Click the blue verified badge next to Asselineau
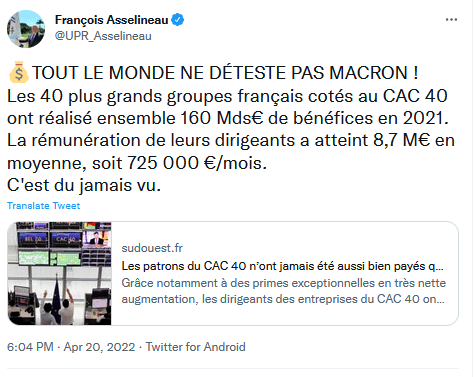The height and width of the screenshot is (377, 475). (x=177, y=20)
